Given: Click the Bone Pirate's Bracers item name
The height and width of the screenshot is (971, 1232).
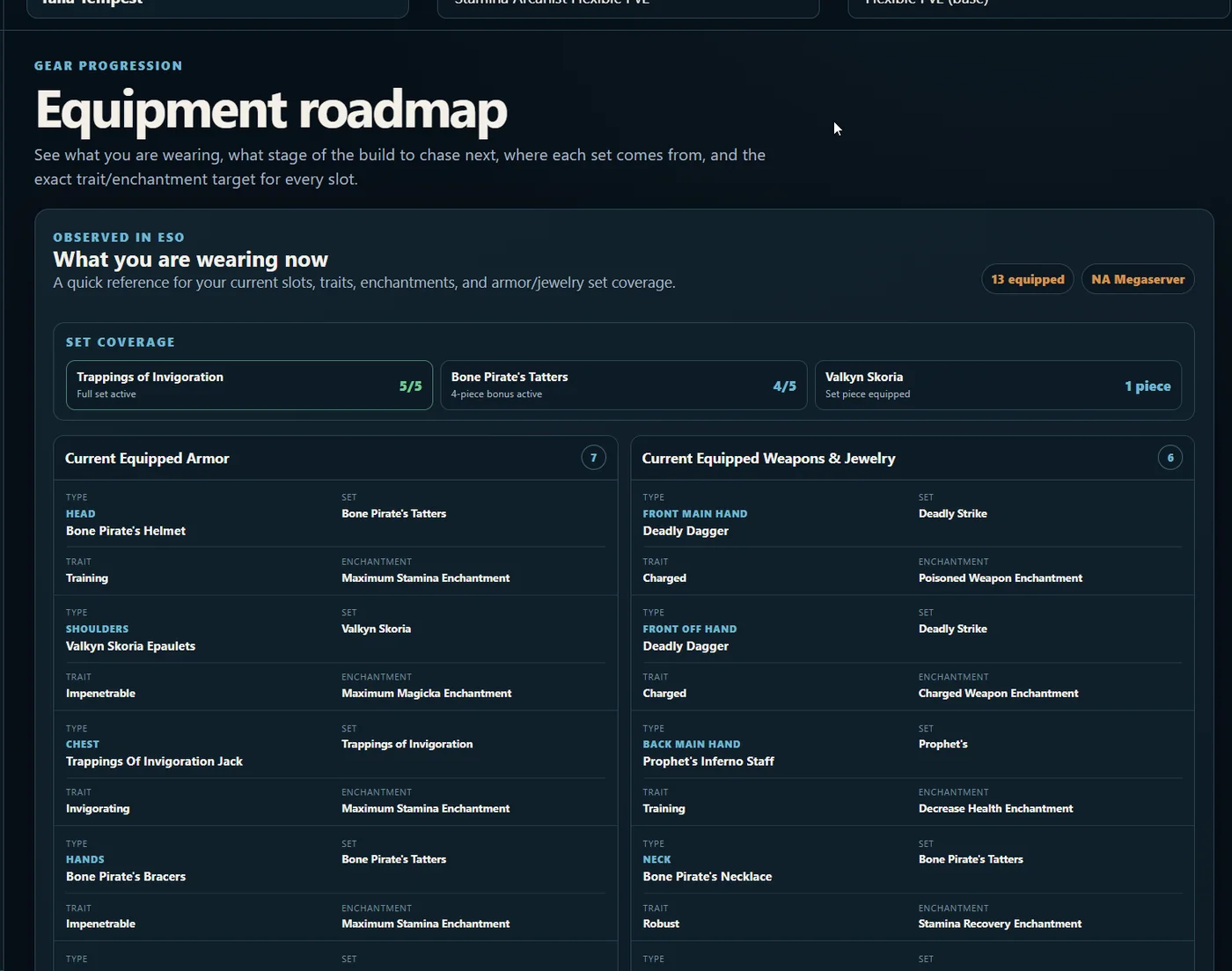Looking at the screenshot, I should 126,877.
